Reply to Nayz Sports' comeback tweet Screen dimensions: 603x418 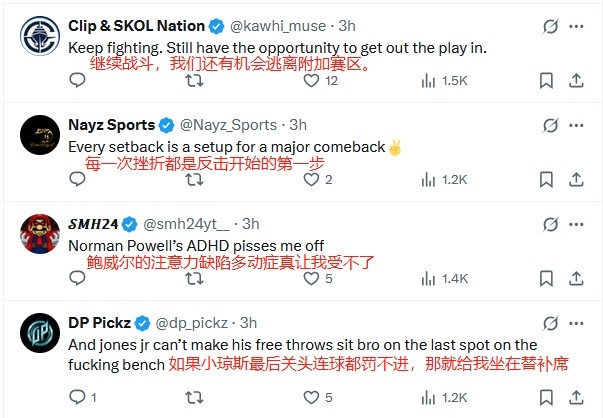78,179
